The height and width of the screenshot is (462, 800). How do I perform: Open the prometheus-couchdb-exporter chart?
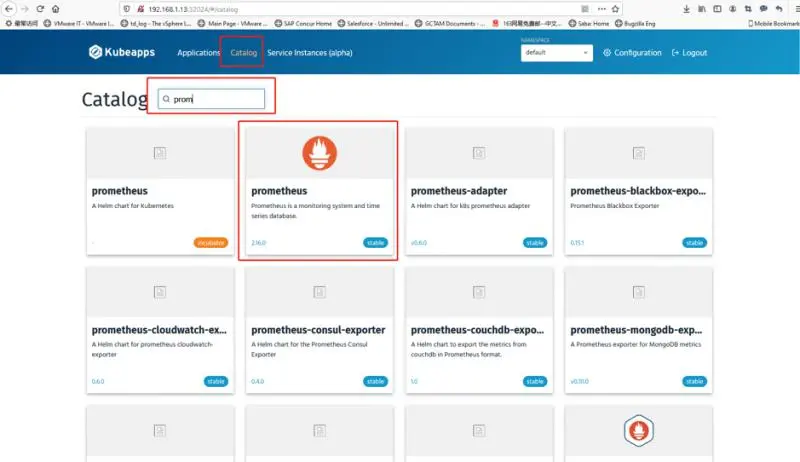479,330
